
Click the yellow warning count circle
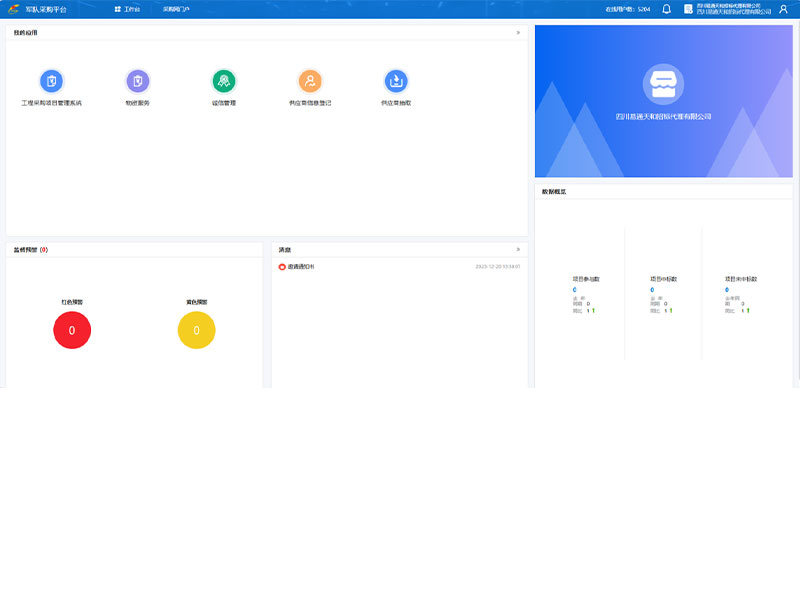(x=196, y=330)
